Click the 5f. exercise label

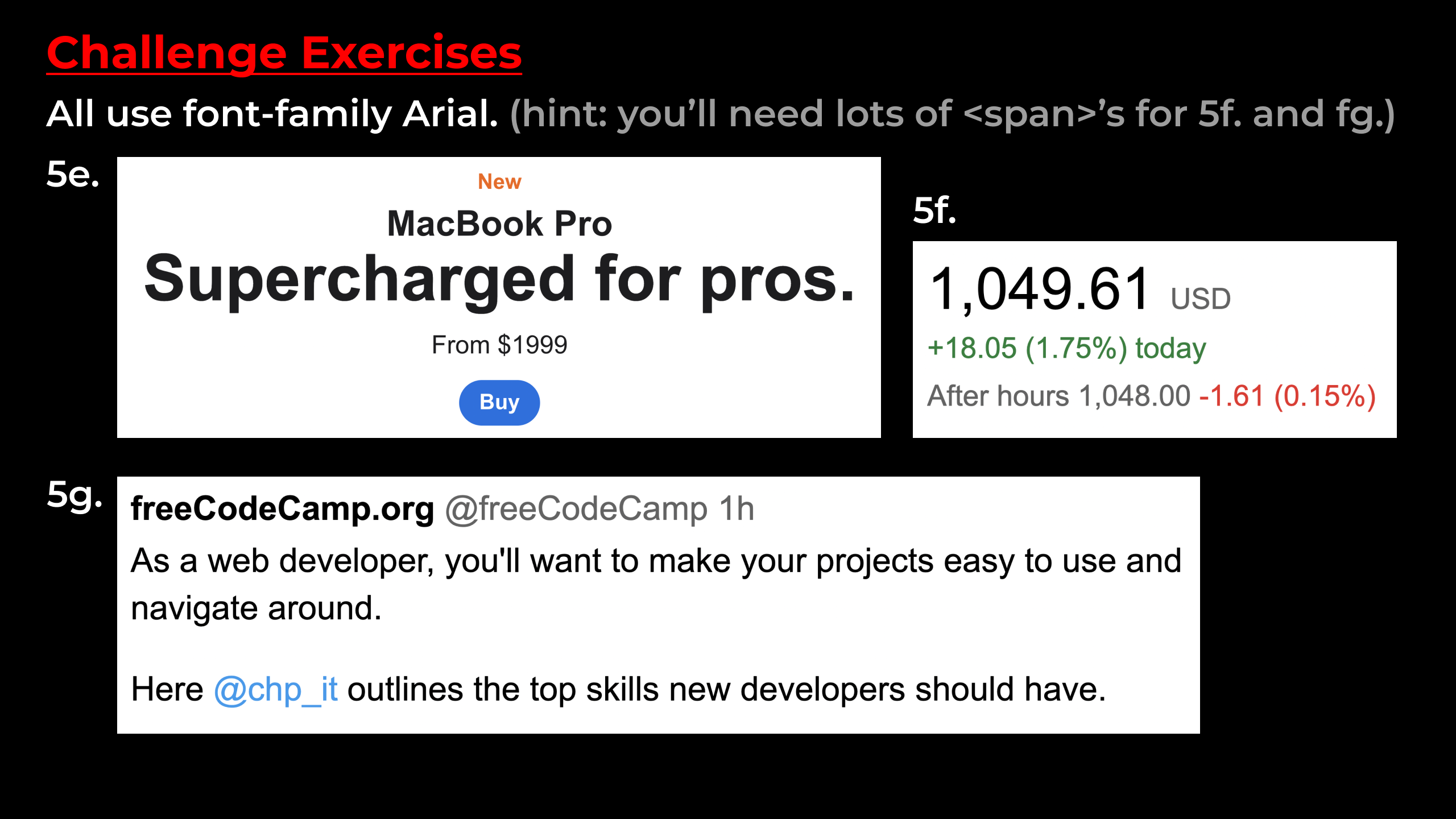tap(934, 210)
